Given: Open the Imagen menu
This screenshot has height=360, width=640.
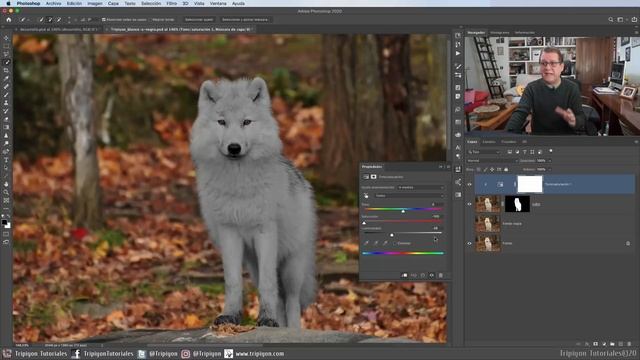Looking at the screenshot, I should point(95,3).
